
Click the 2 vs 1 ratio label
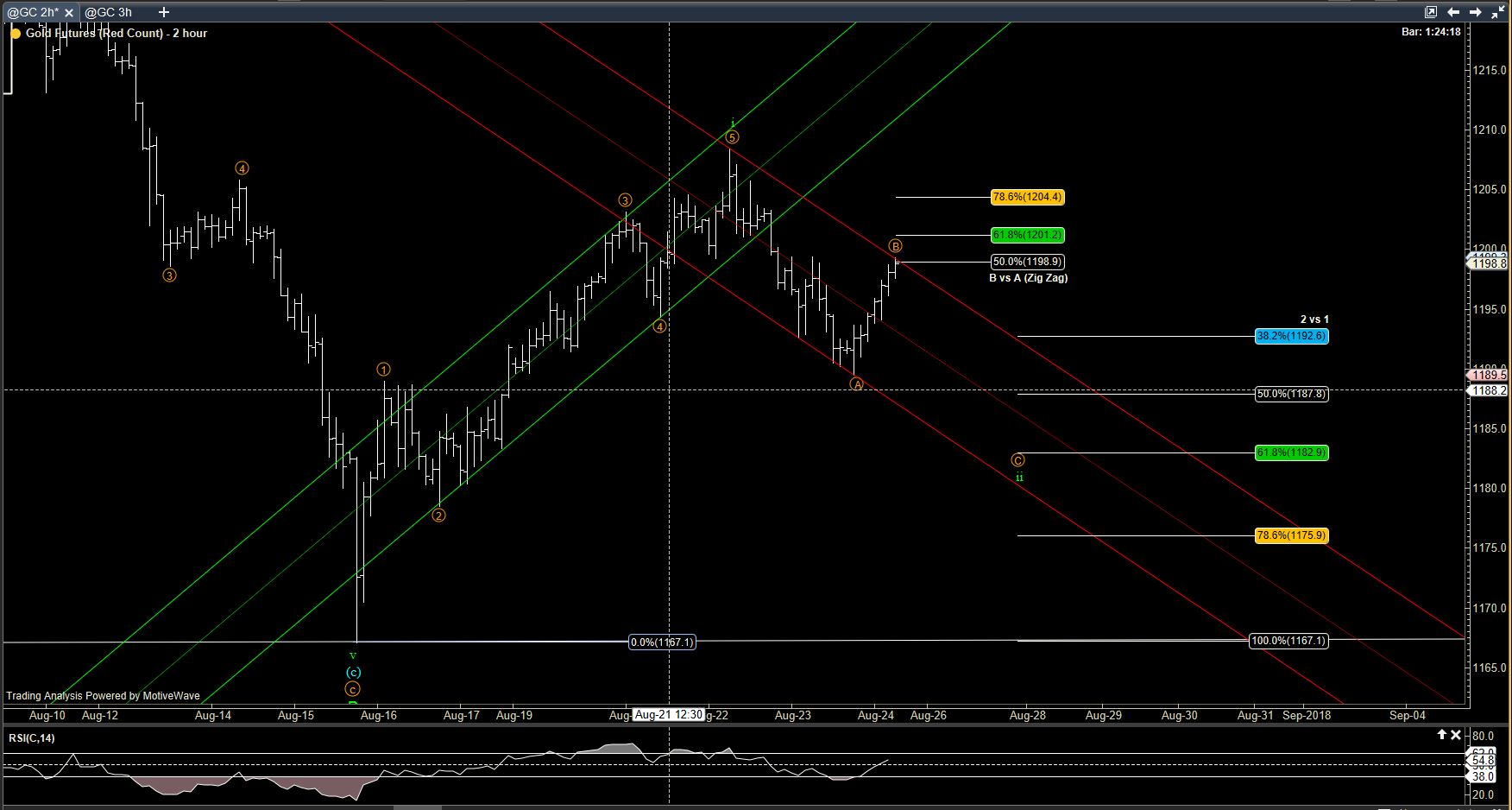pos(1314,320)
